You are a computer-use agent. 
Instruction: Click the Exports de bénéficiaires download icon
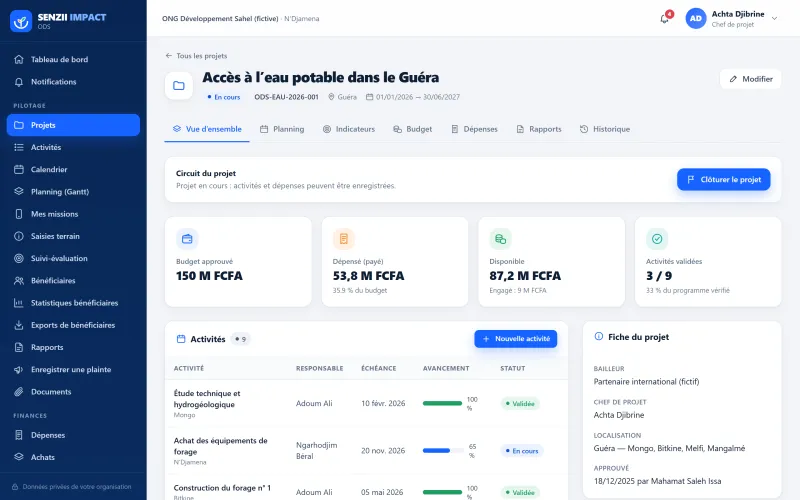coord(19,325)
